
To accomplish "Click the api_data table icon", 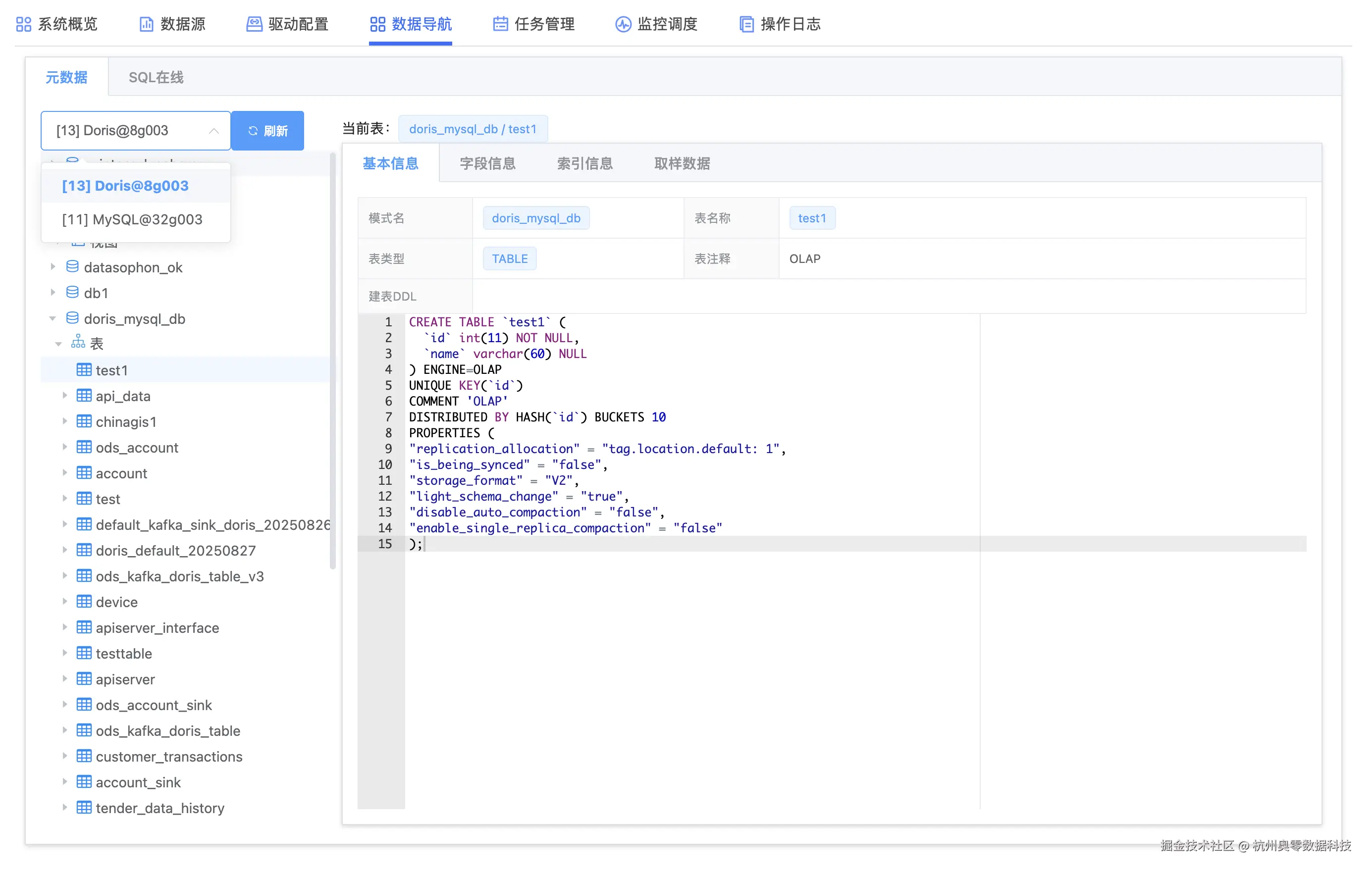I will pyautogui.click(x=84, y=395).
